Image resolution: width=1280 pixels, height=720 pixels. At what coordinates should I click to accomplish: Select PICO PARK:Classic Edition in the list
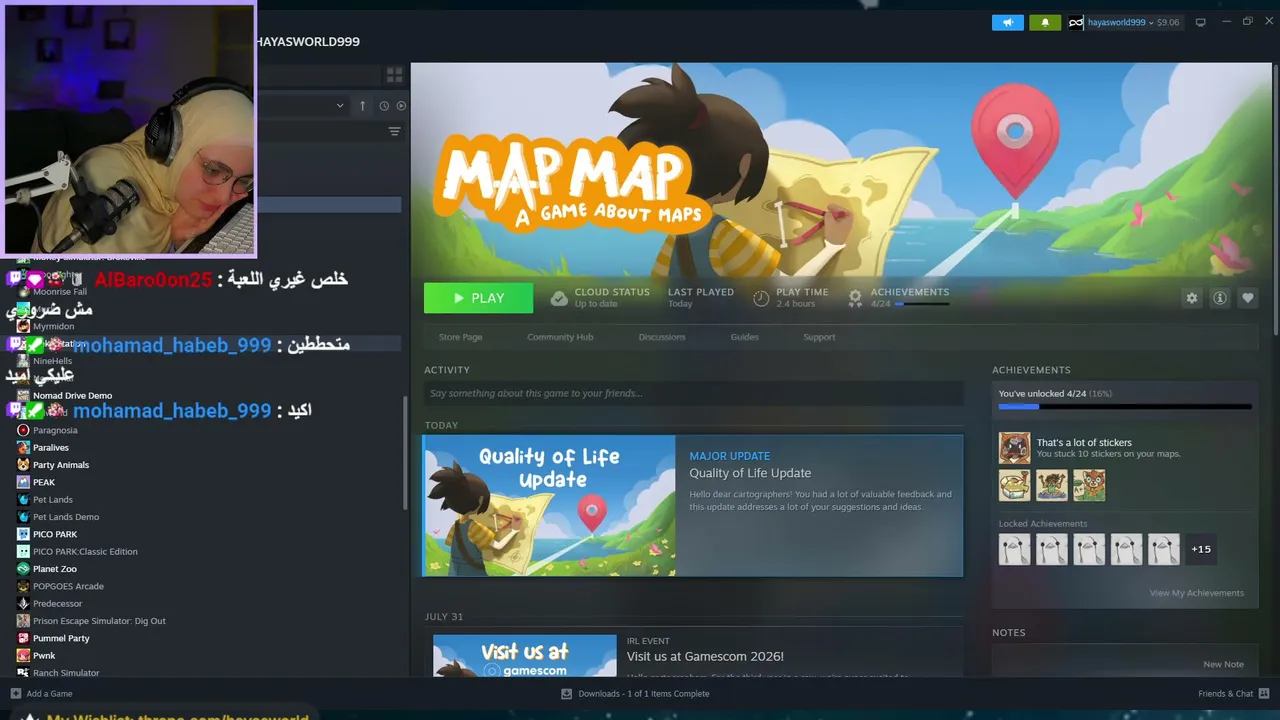click(85, 552)
